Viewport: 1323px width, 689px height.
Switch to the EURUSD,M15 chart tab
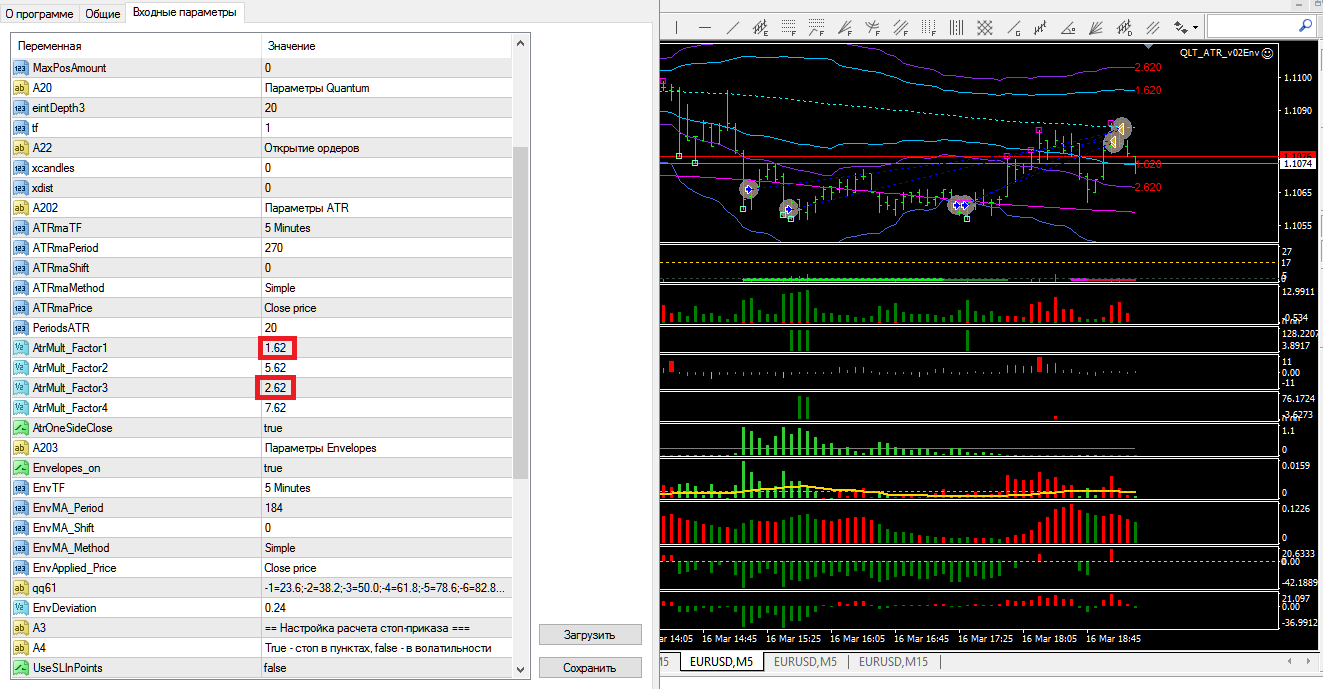tap(894, 662)
